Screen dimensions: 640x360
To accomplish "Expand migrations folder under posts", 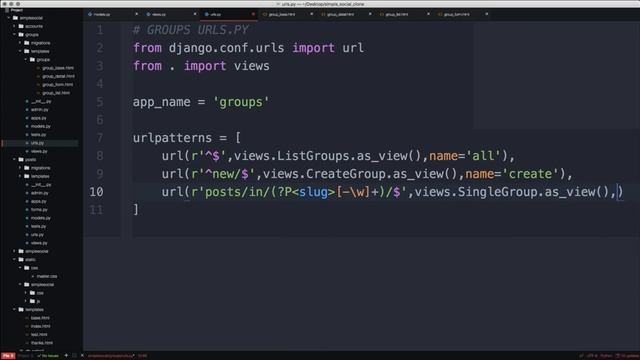I will 20,168.
